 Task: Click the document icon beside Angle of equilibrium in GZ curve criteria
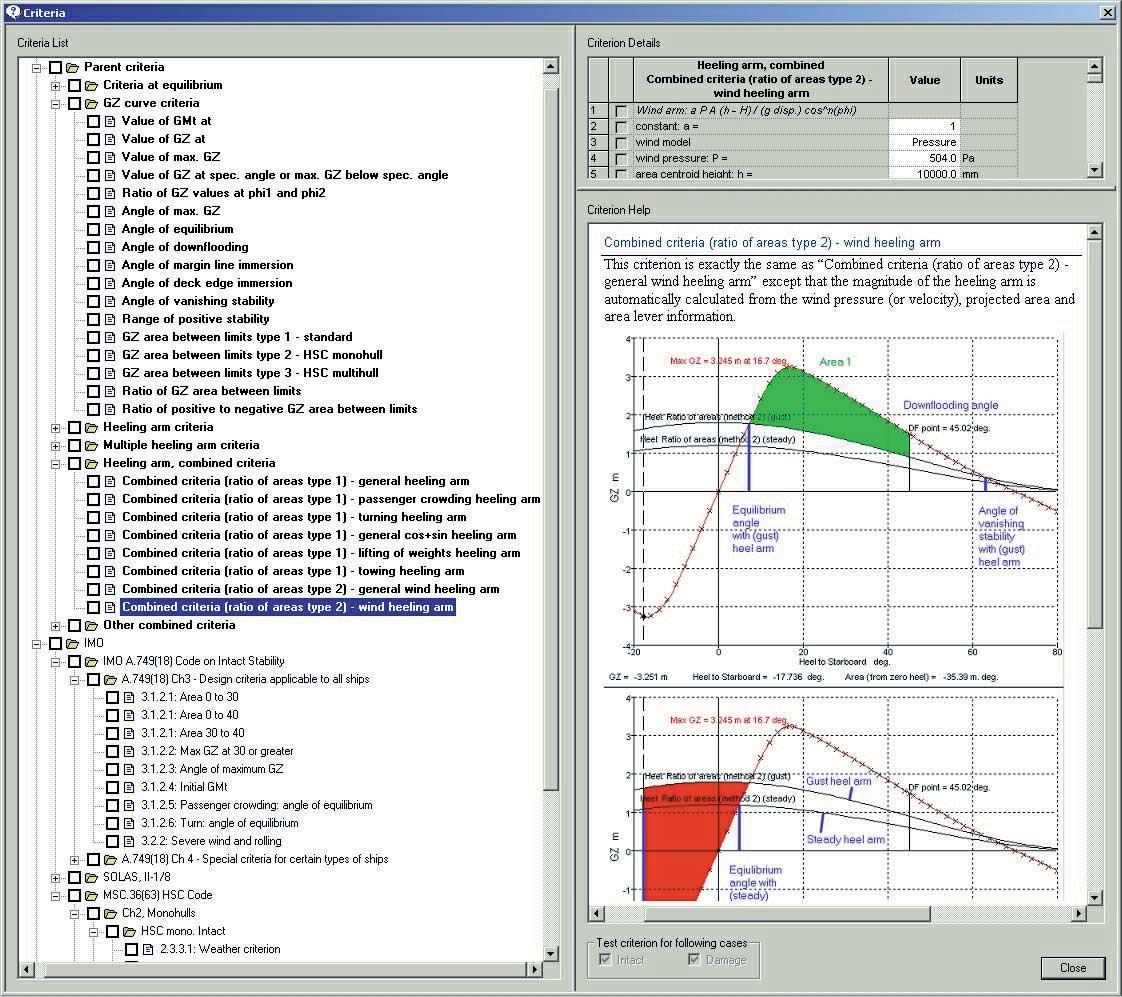click(110, 230)
